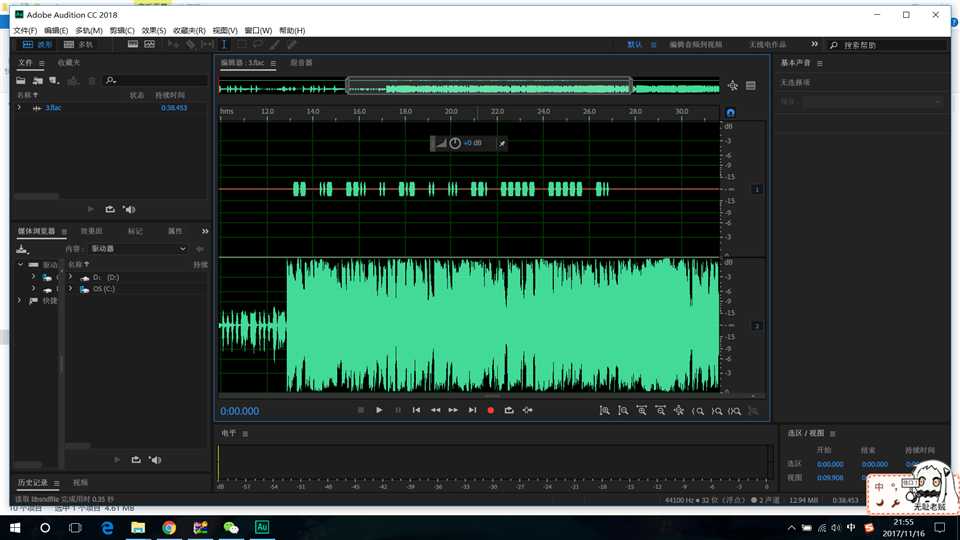Screen dimensions: 960x540
Task: Select the Marquee Selection tool
Action: pos(241,45)
